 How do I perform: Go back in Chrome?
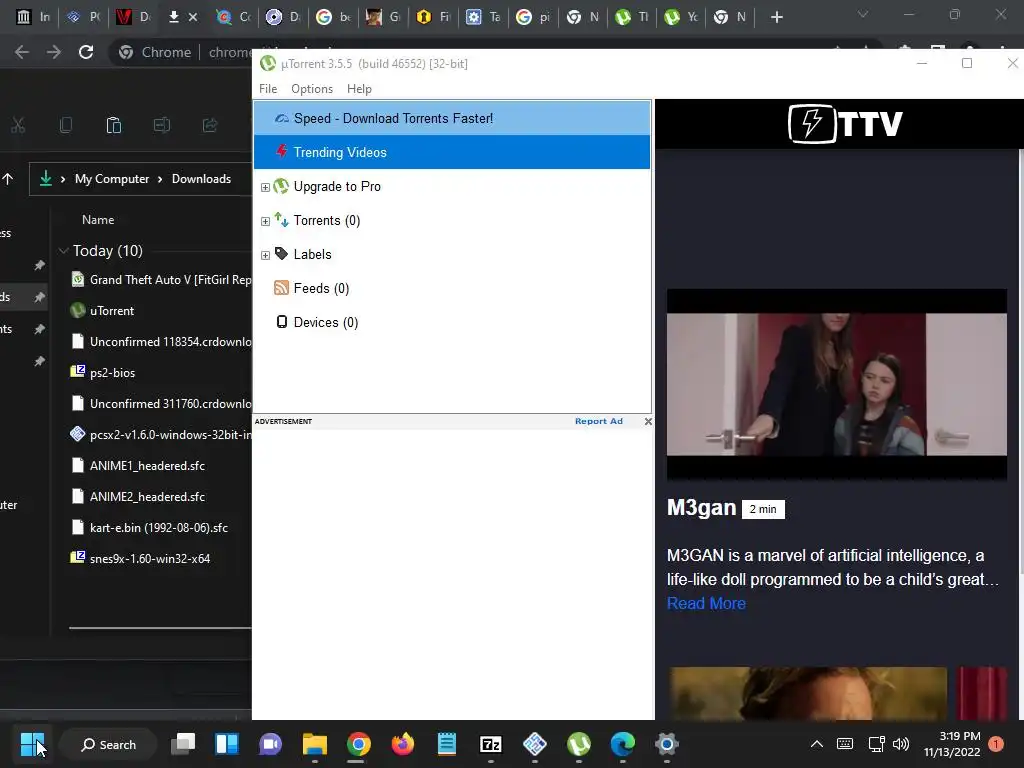22,52
